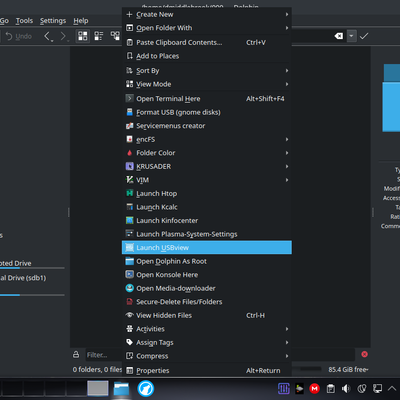Click the KRUSADER icon
400x400 pixels.
pyautogui.click(x=129, y=166)
